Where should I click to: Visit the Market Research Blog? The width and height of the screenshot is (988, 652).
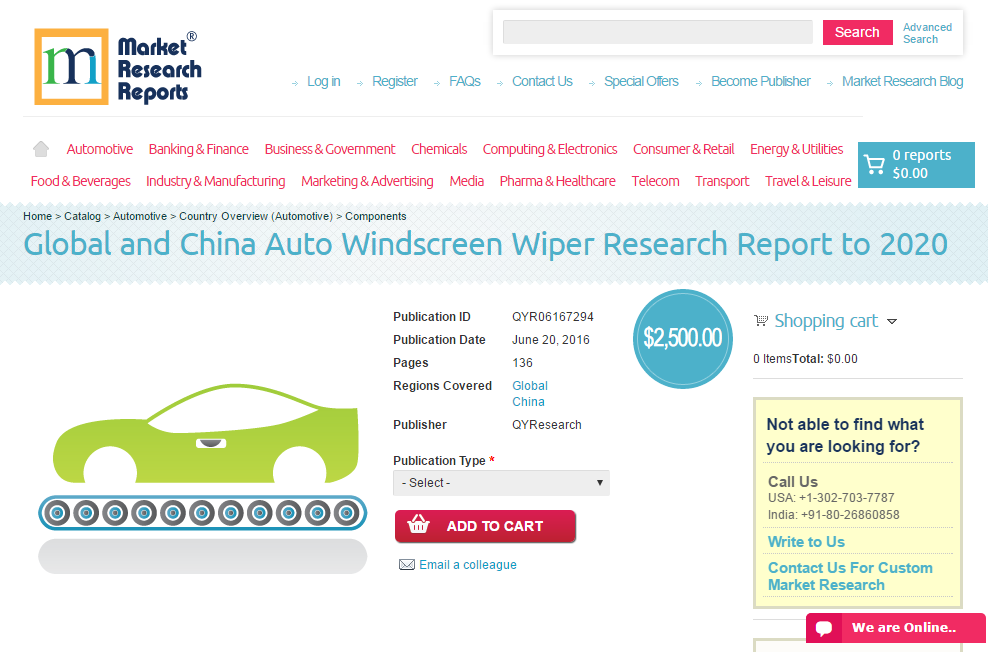tap(902, 81)
